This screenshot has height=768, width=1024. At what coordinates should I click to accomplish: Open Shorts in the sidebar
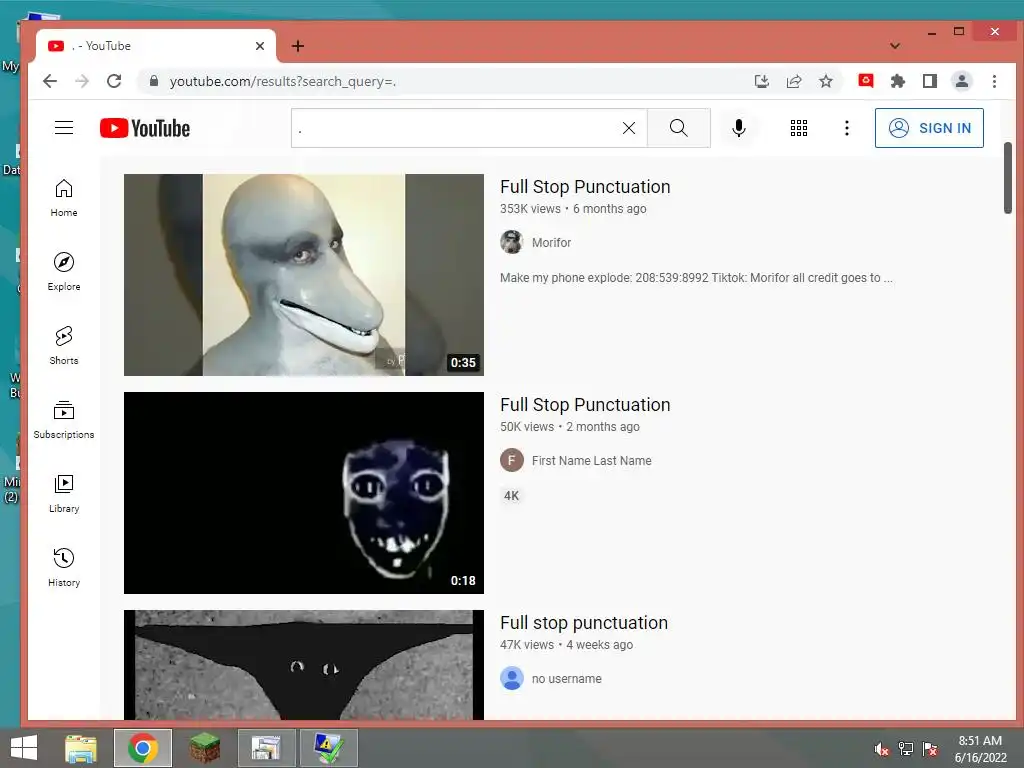click(64, 345)
